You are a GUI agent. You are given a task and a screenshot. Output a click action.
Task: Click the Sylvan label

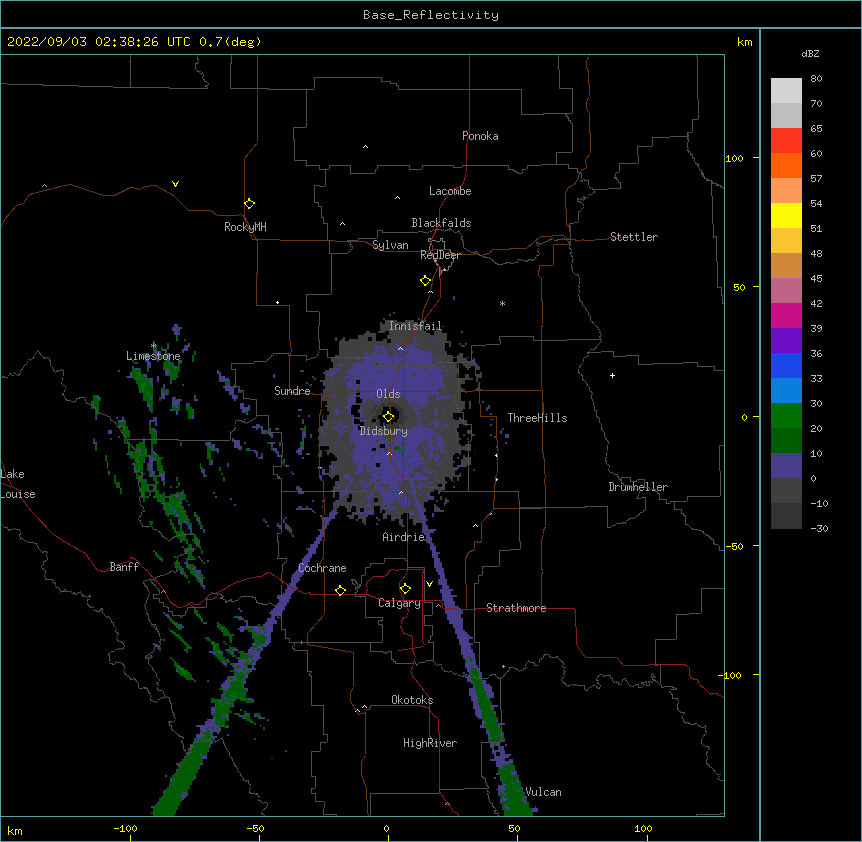(390, 245)
